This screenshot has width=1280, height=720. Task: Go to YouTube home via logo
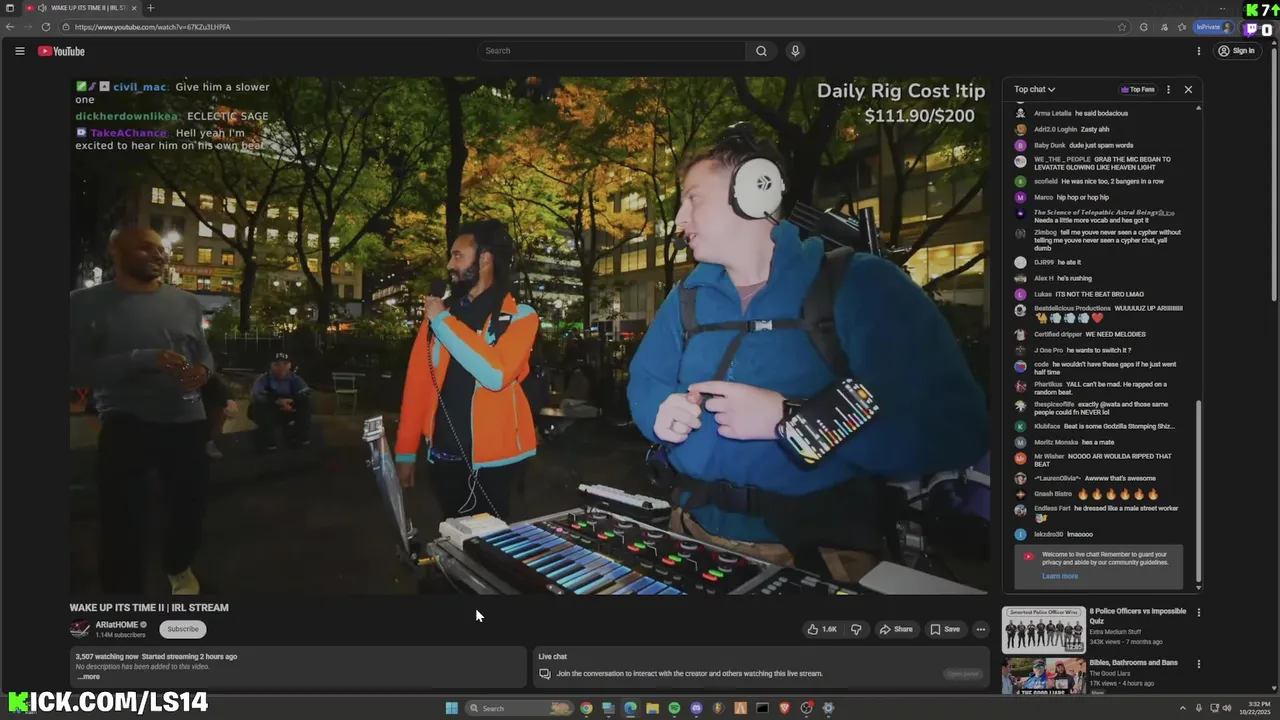61,51
